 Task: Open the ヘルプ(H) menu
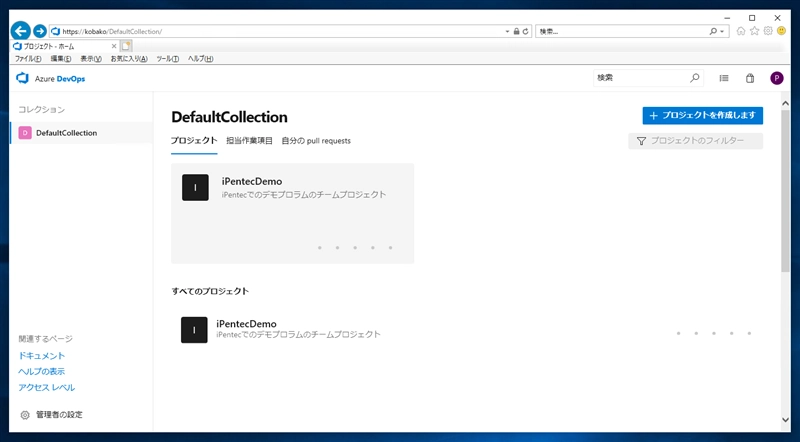pyautogui.click(x=201, y=59)
